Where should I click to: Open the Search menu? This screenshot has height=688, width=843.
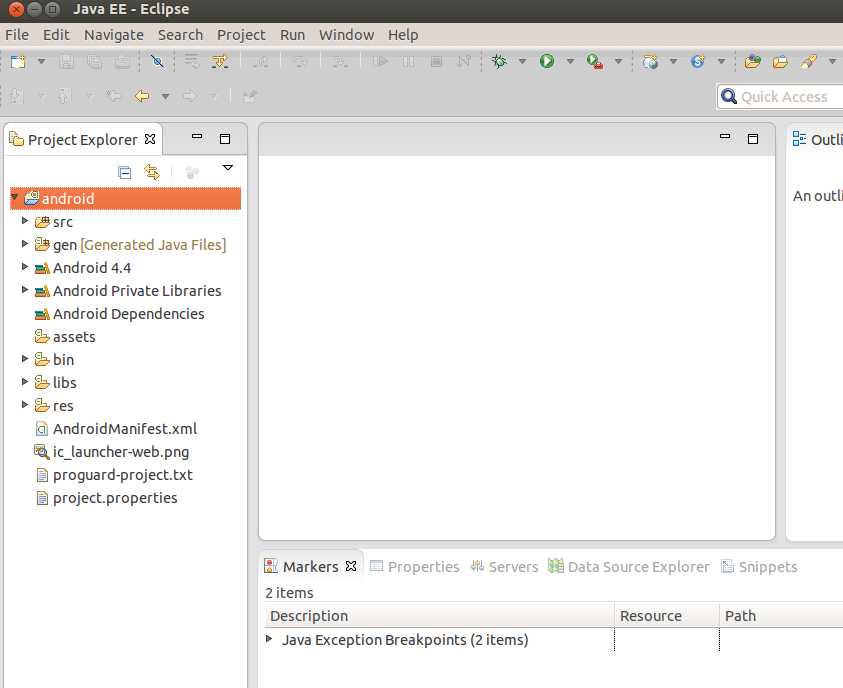pos(180,35)
